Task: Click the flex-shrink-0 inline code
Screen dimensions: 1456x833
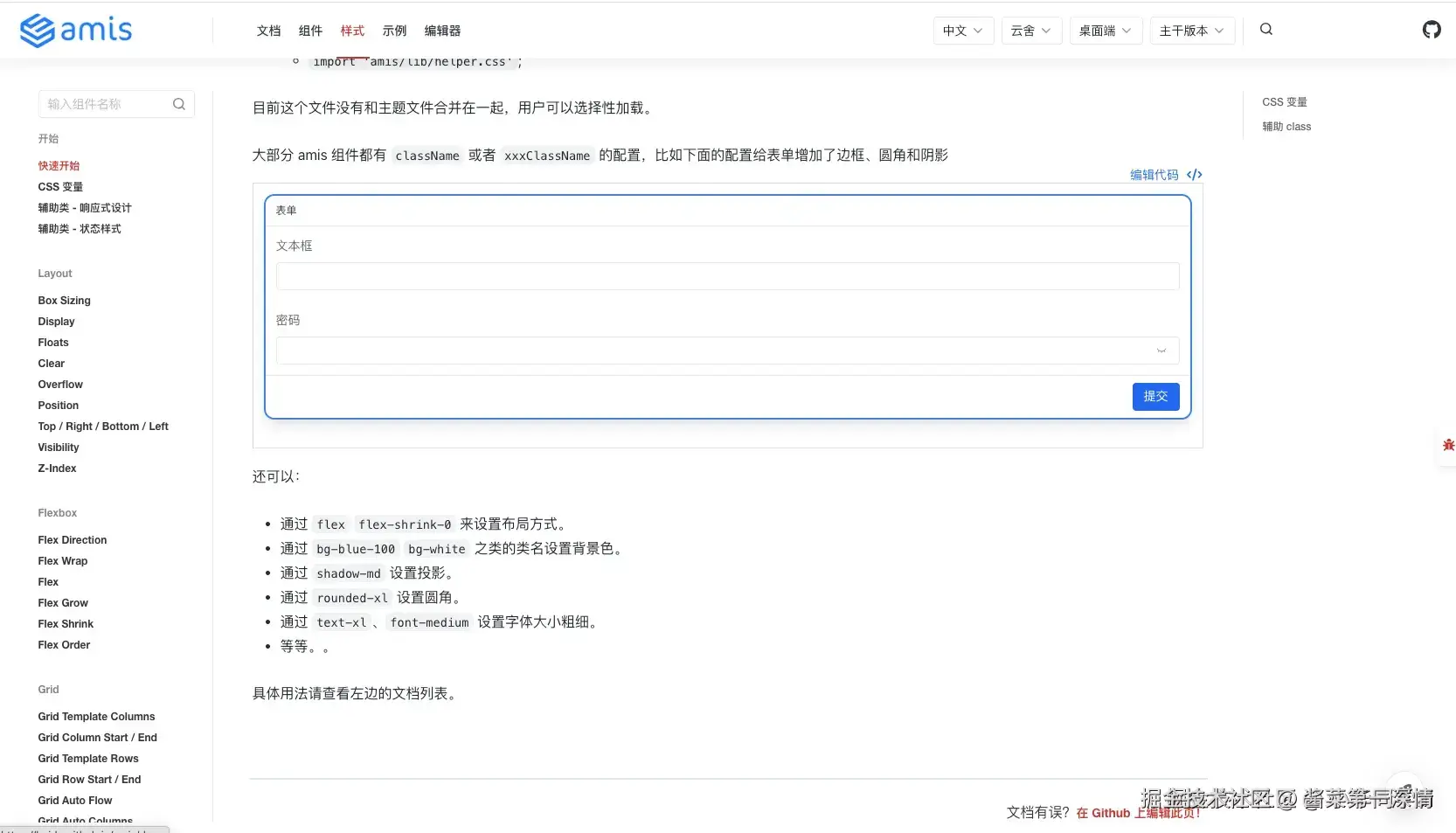Action: point(405,524)
